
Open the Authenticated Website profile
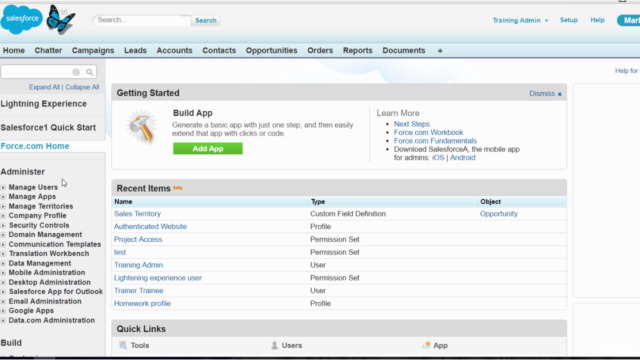[x=150, y=227]
